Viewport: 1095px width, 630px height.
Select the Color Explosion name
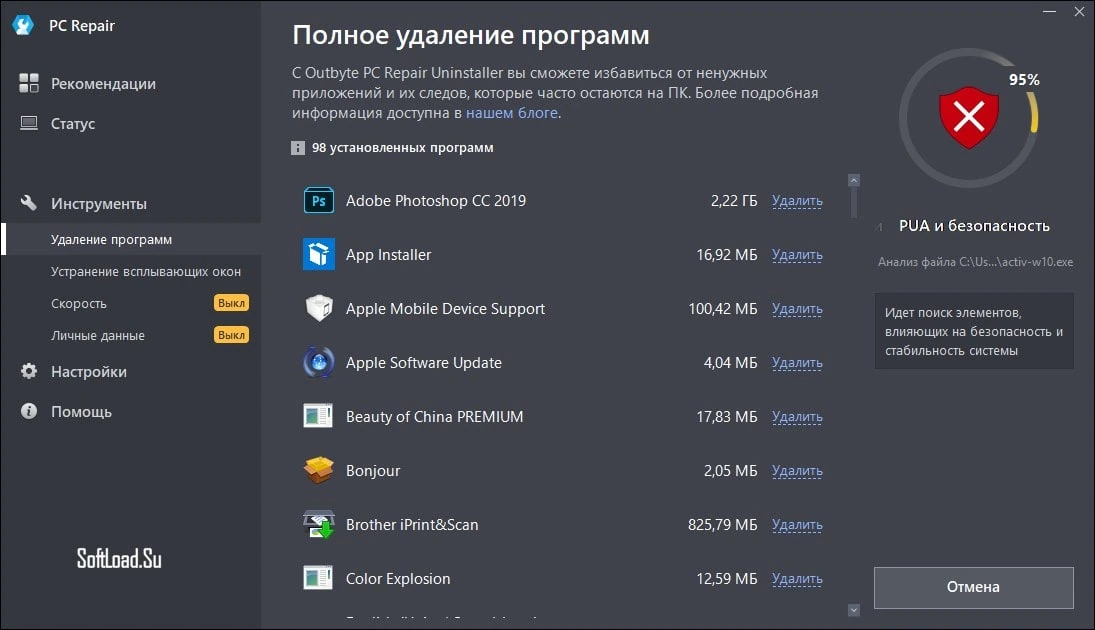[398, 578]
